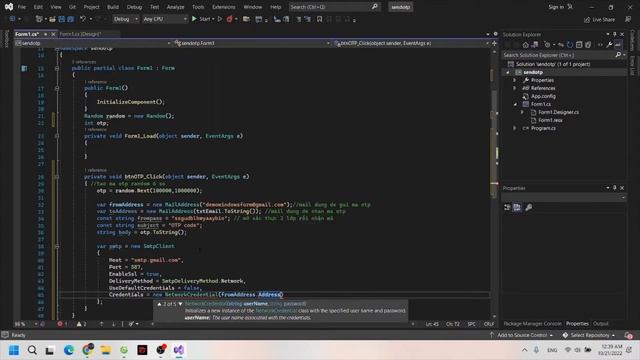Screen dimensions: 640x360
Task: Collapse Form1.cs node in Solution Explorer
Action: coord(515,104)
